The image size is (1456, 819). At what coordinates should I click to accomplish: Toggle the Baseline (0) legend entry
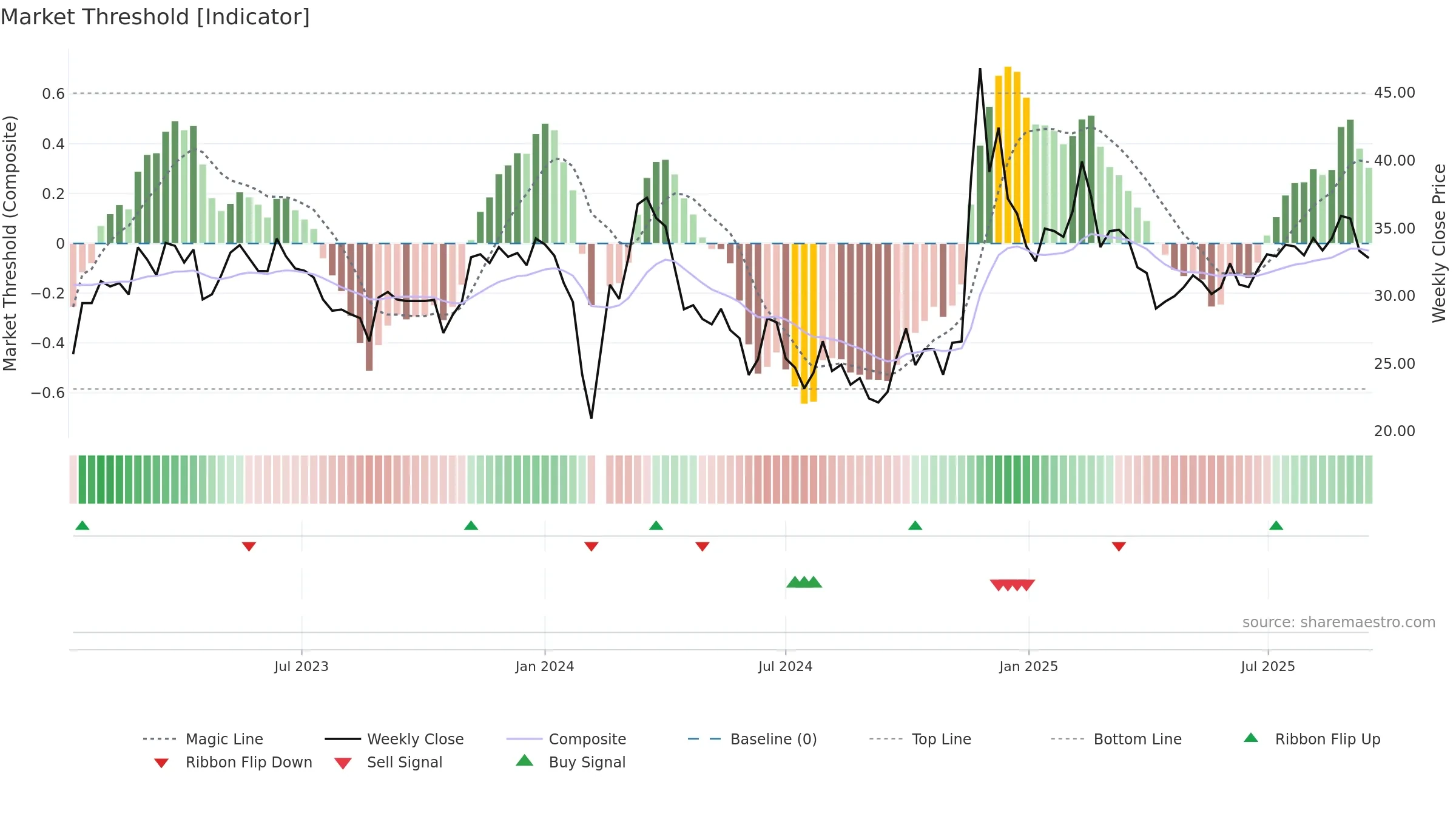[x=752, y=739]
